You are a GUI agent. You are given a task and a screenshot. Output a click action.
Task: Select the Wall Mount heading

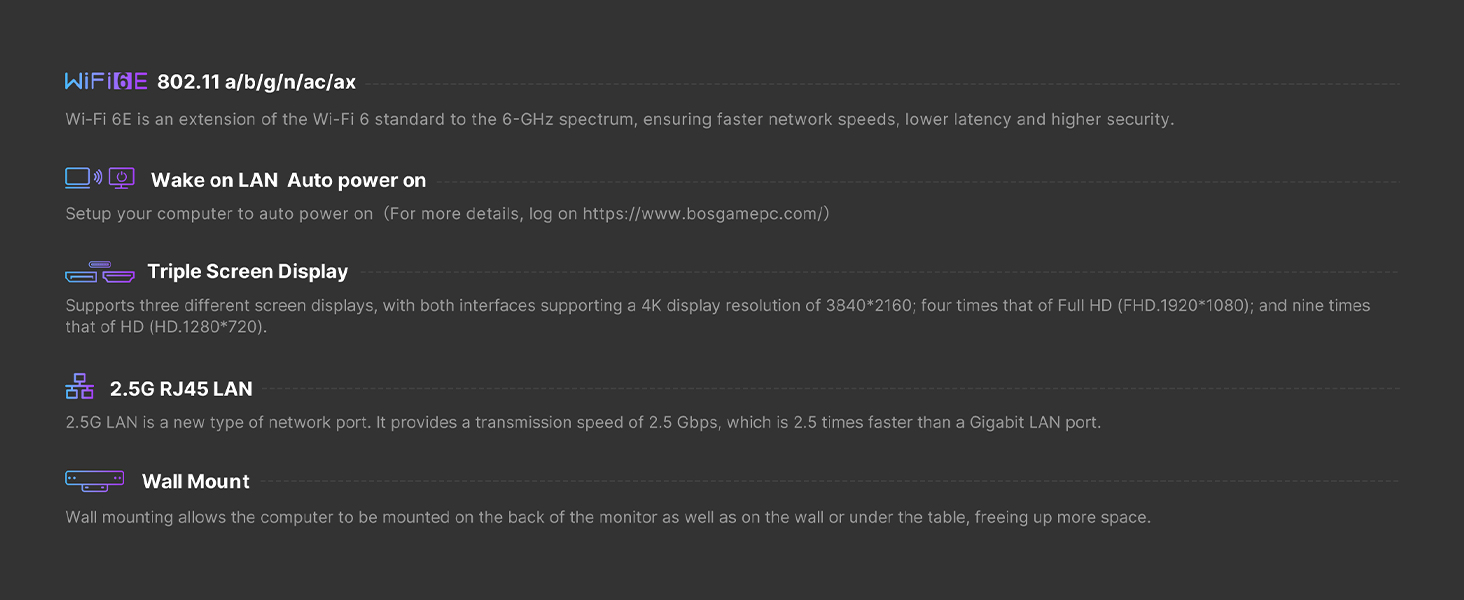[x=196, y=481]
